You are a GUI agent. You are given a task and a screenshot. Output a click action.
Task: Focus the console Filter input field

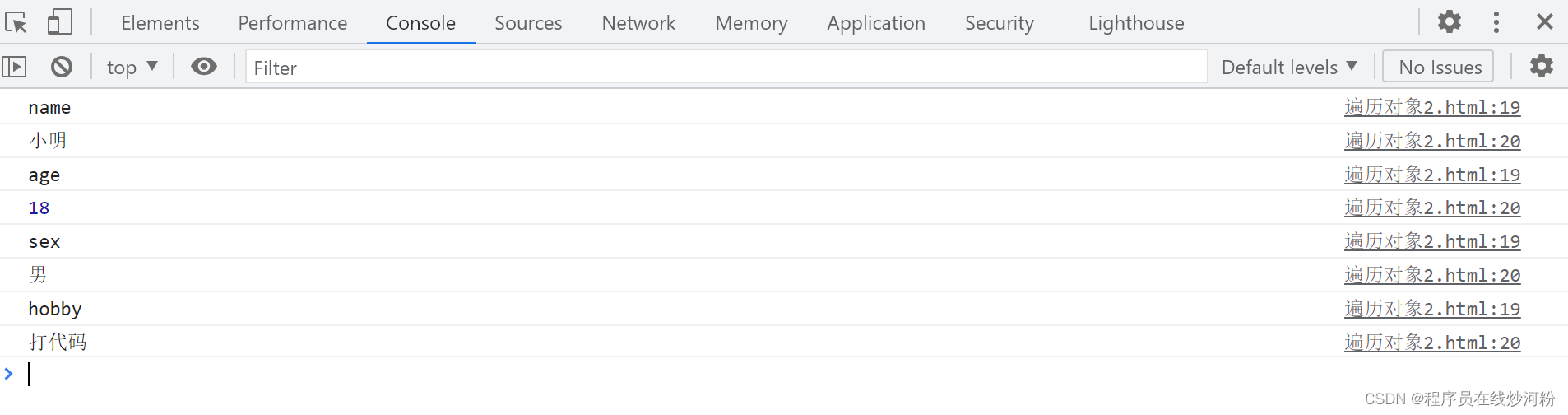point(726,68)
